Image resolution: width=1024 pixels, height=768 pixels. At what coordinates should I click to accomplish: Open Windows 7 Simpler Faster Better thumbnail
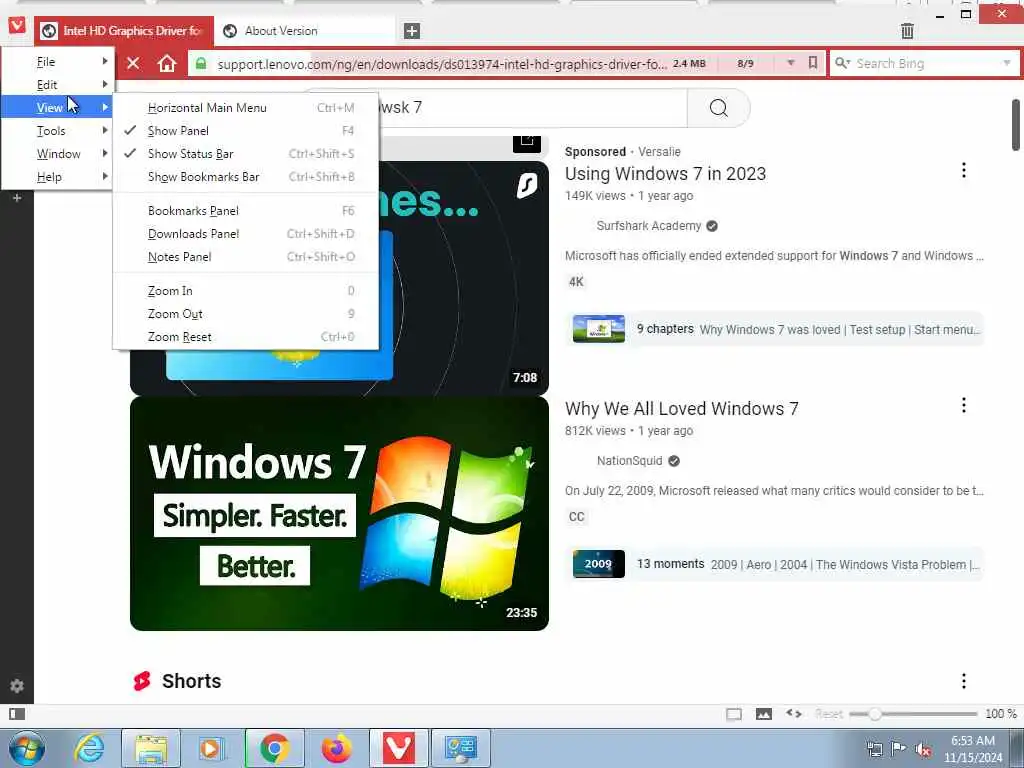[339, 513]
